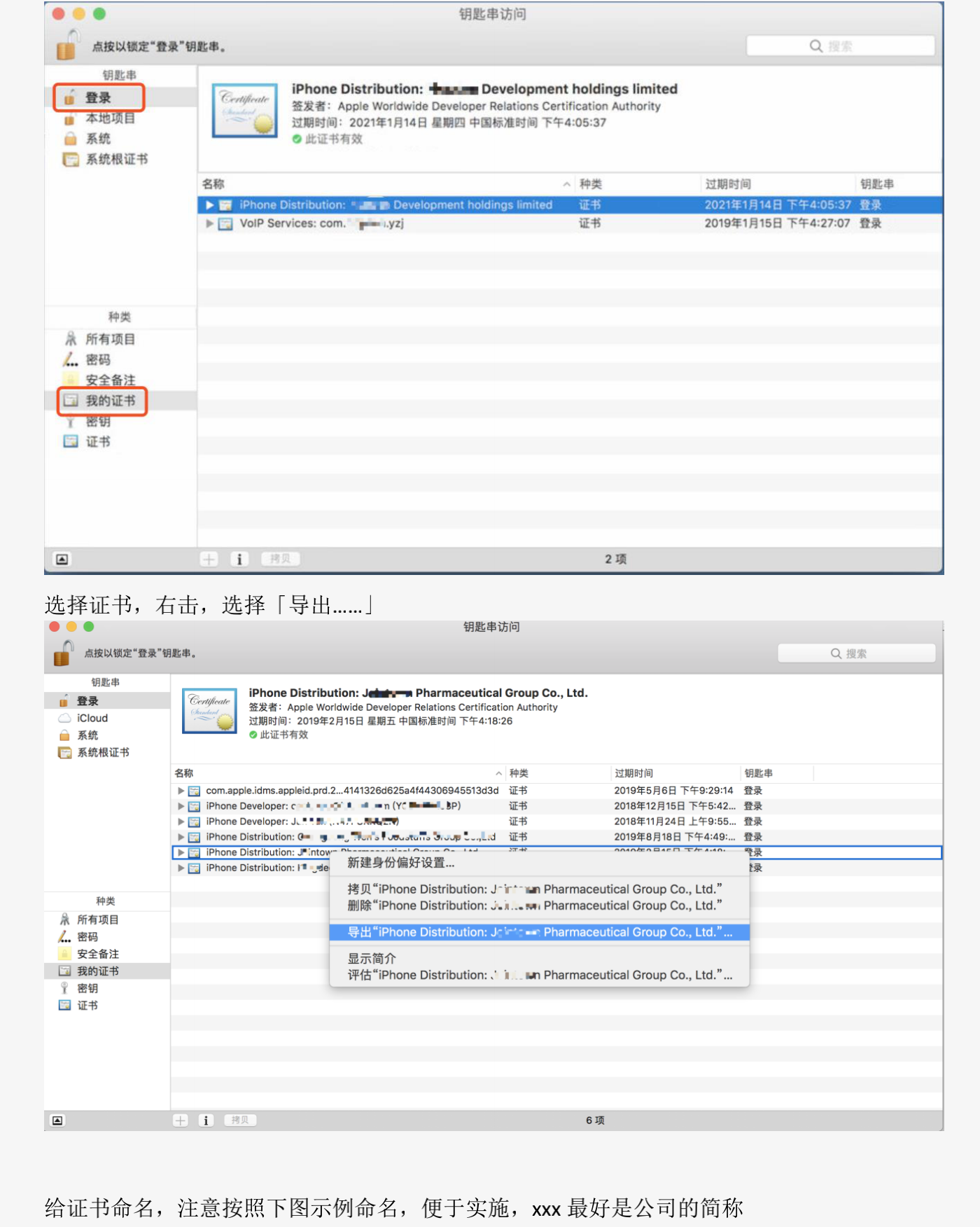Choose 显示简介 from the context menu
Screen dimensions: 980x1227
click(x=372, y=958)
